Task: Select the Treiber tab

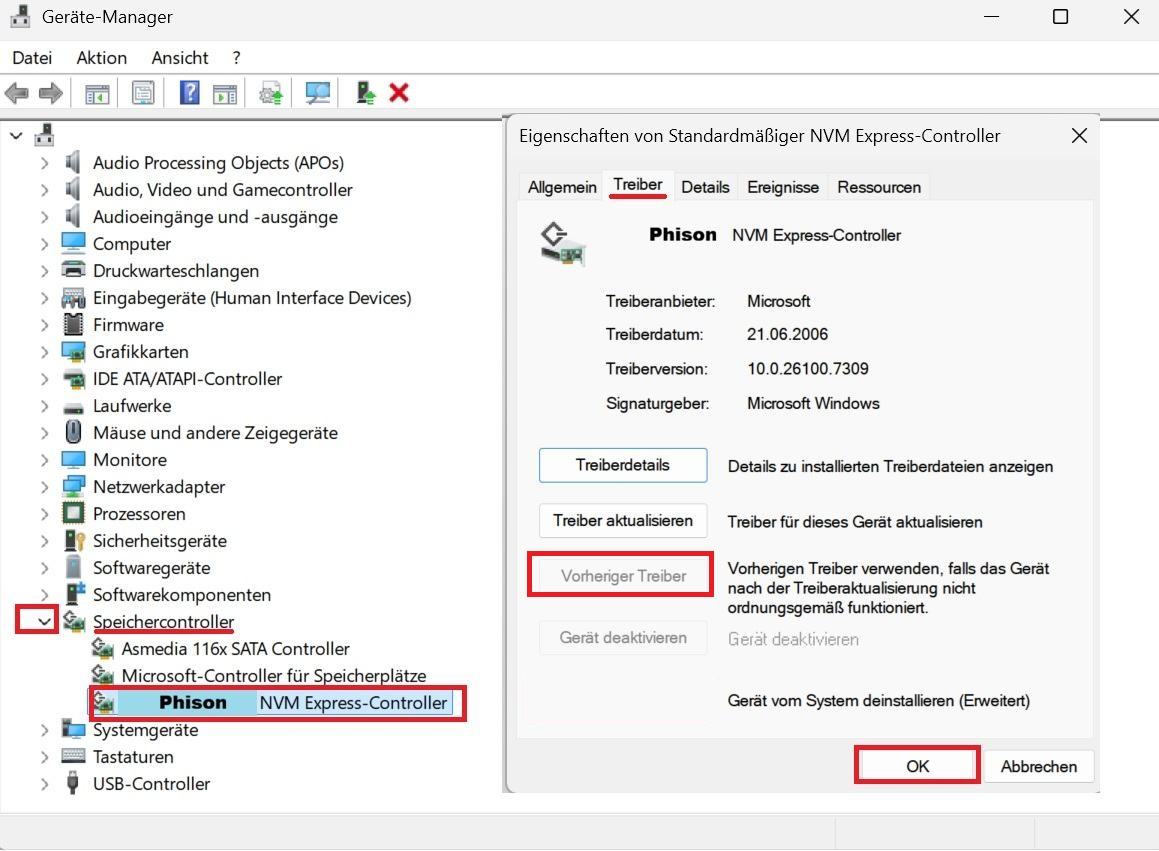Action: coord(638,185)
